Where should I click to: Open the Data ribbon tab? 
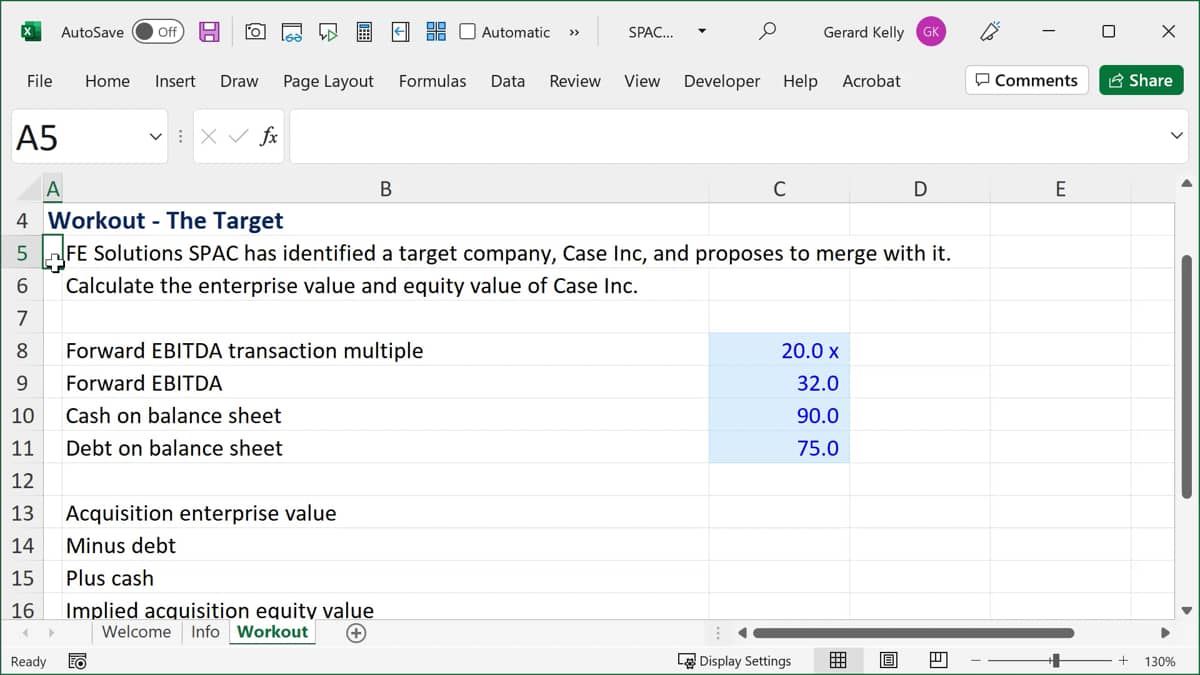pos(508,81)
